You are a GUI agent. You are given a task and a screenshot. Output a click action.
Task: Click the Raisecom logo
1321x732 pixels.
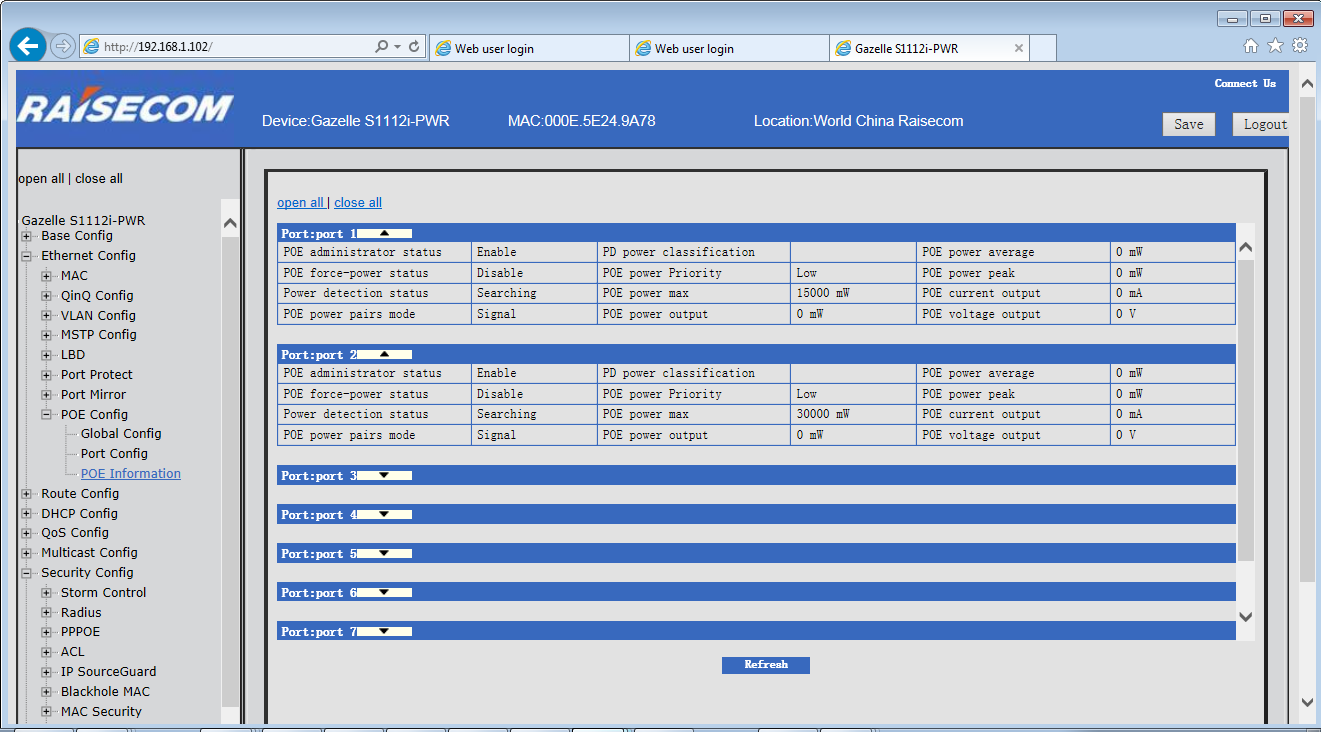[125, 108]
